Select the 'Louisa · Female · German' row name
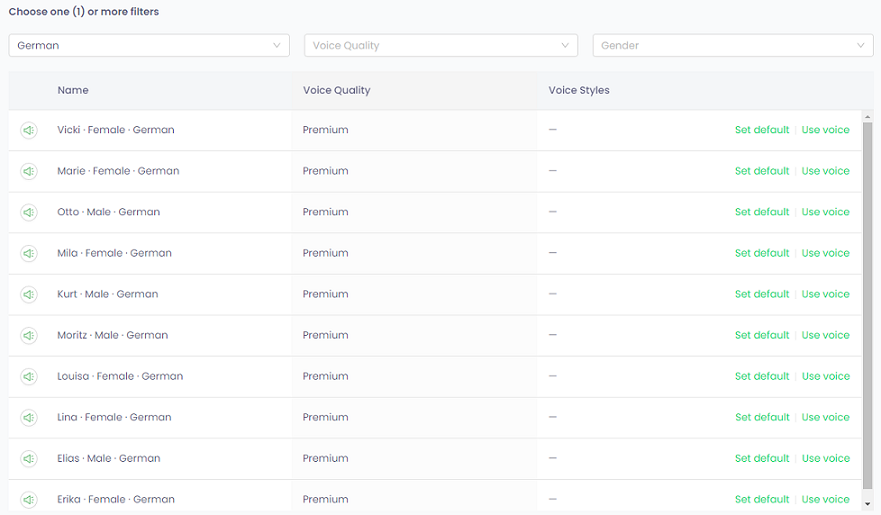 coord(120,376)
